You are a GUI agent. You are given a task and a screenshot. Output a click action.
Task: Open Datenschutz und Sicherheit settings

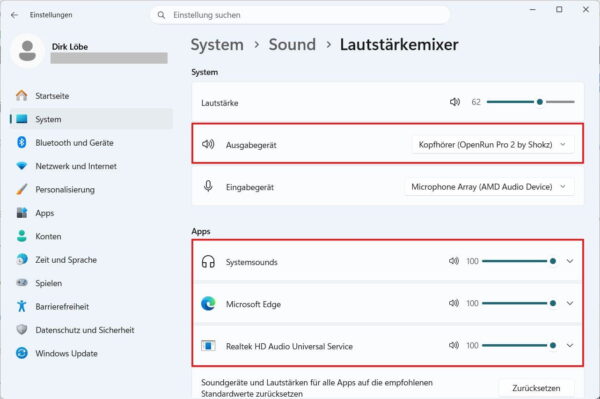pos(91,330)
